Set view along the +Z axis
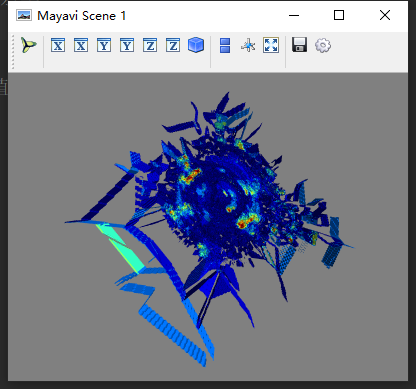Screen dimensions: 416x389 click(x=150, y=45)
